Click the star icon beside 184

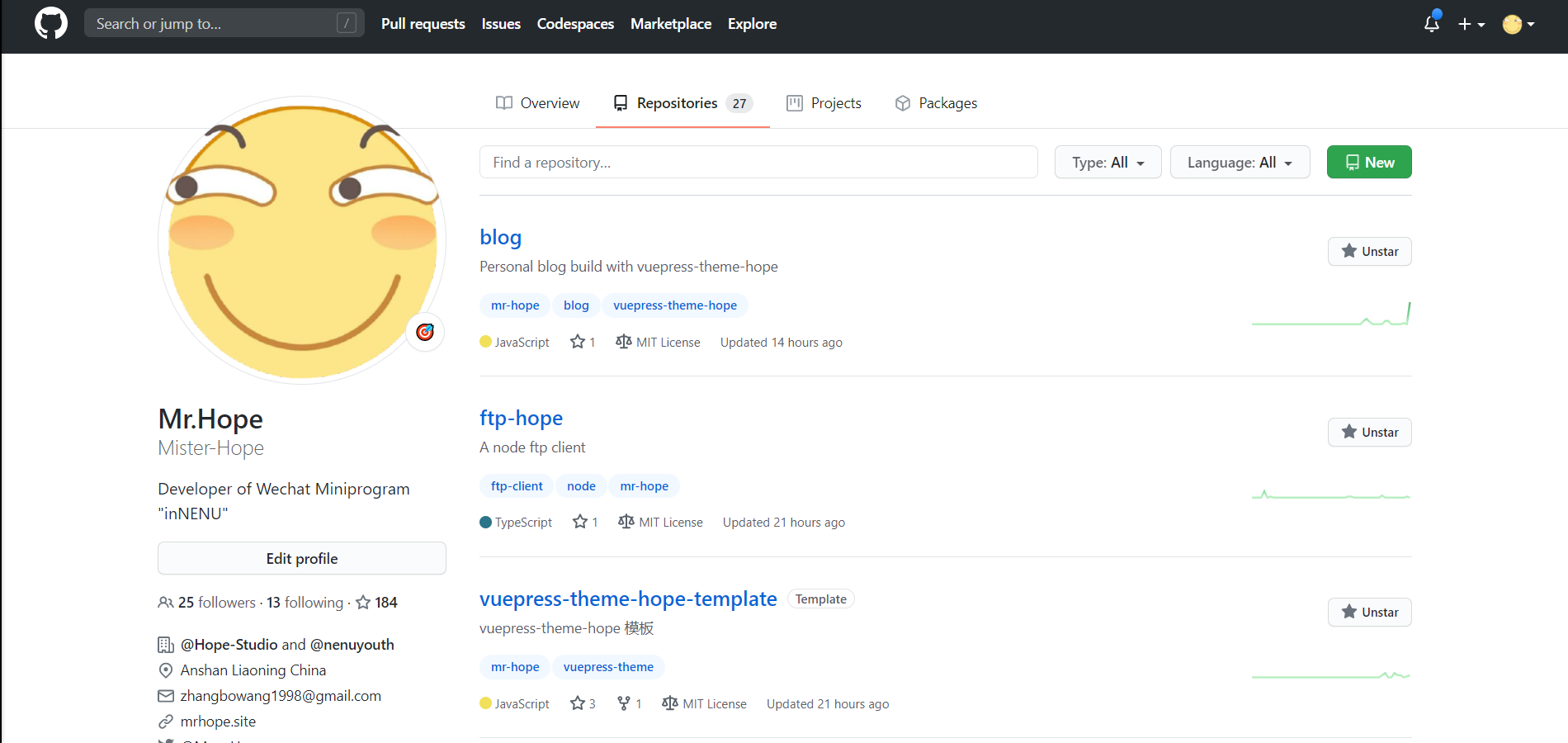tap(363, 603)
